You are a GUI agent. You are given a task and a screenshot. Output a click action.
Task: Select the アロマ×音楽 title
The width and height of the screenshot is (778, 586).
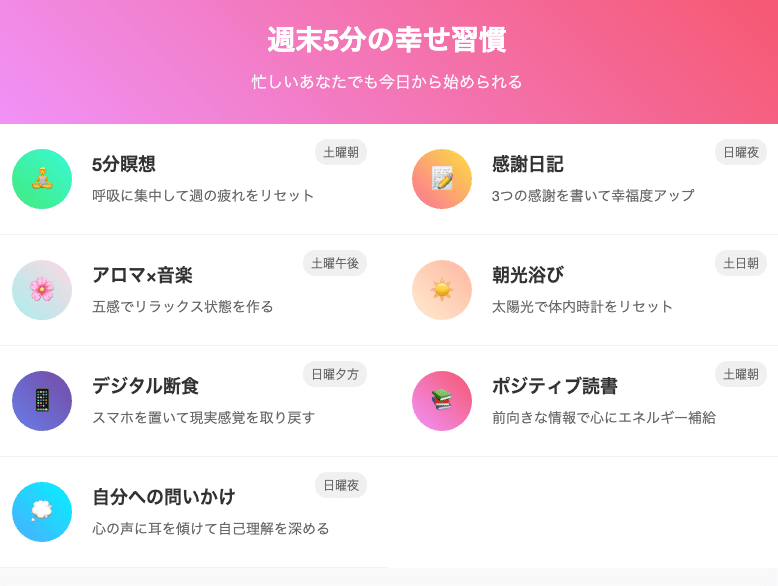tap(142, 275)
